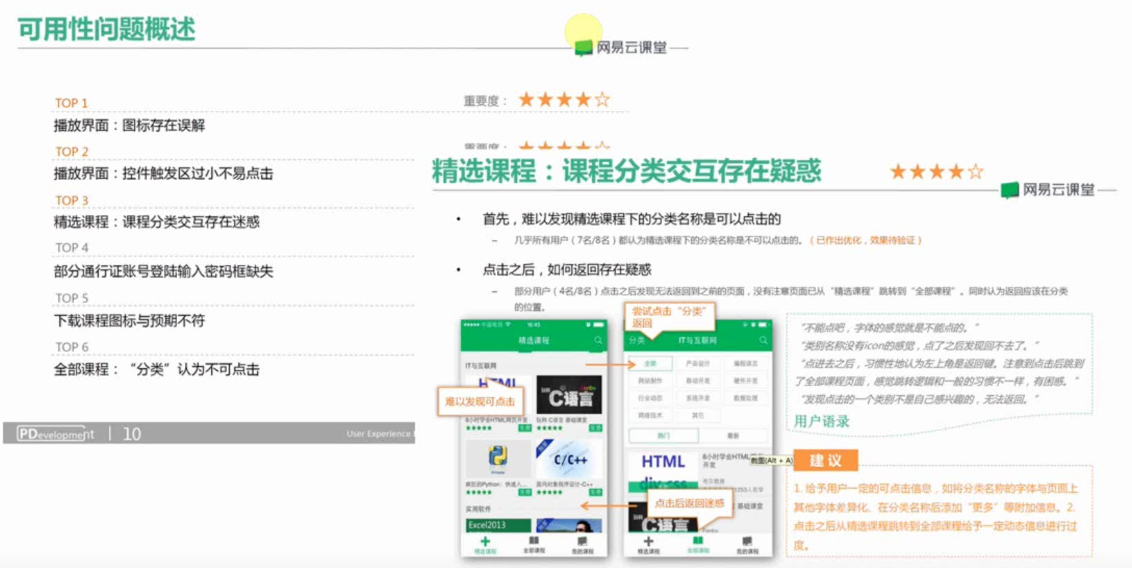This screenshot has height=568, width=1132.
Task: Click the TOP 4 label
Action: coord(71,248)
